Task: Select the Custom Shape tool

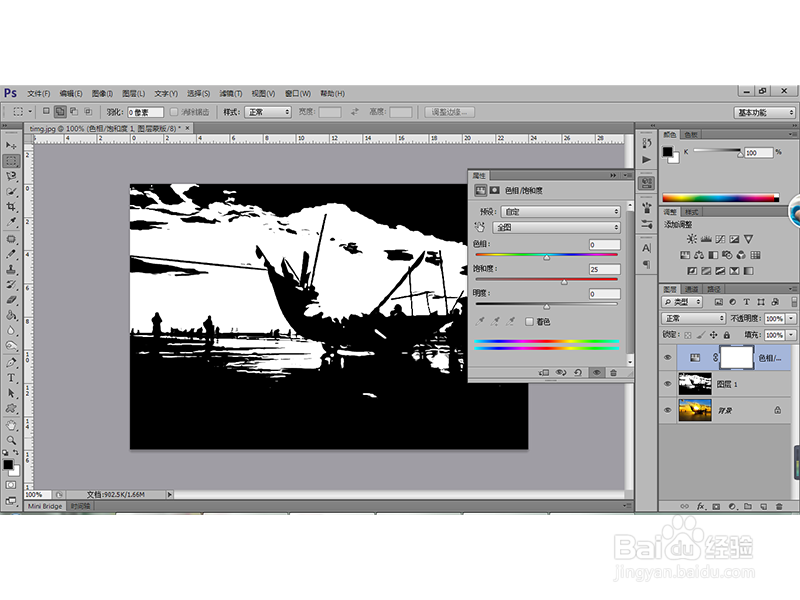Action: 11,409
